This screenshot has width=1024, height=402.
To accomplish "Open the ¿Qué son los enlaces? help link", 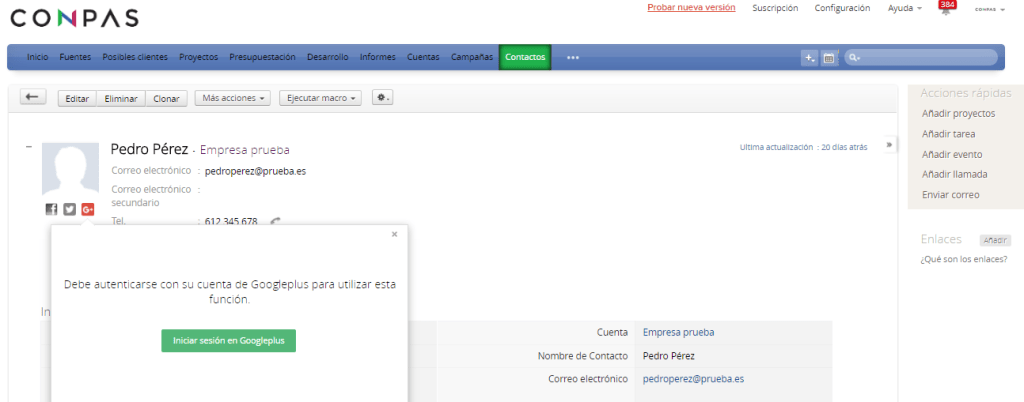I will [964, 259].
